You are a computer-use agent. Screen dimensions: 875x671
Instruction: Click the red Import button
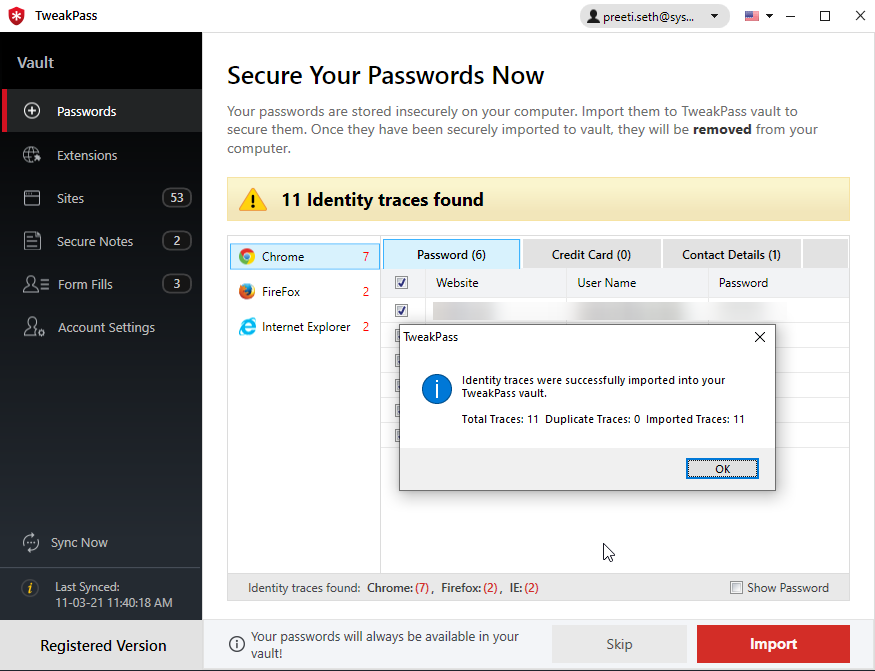coord(772,644)
